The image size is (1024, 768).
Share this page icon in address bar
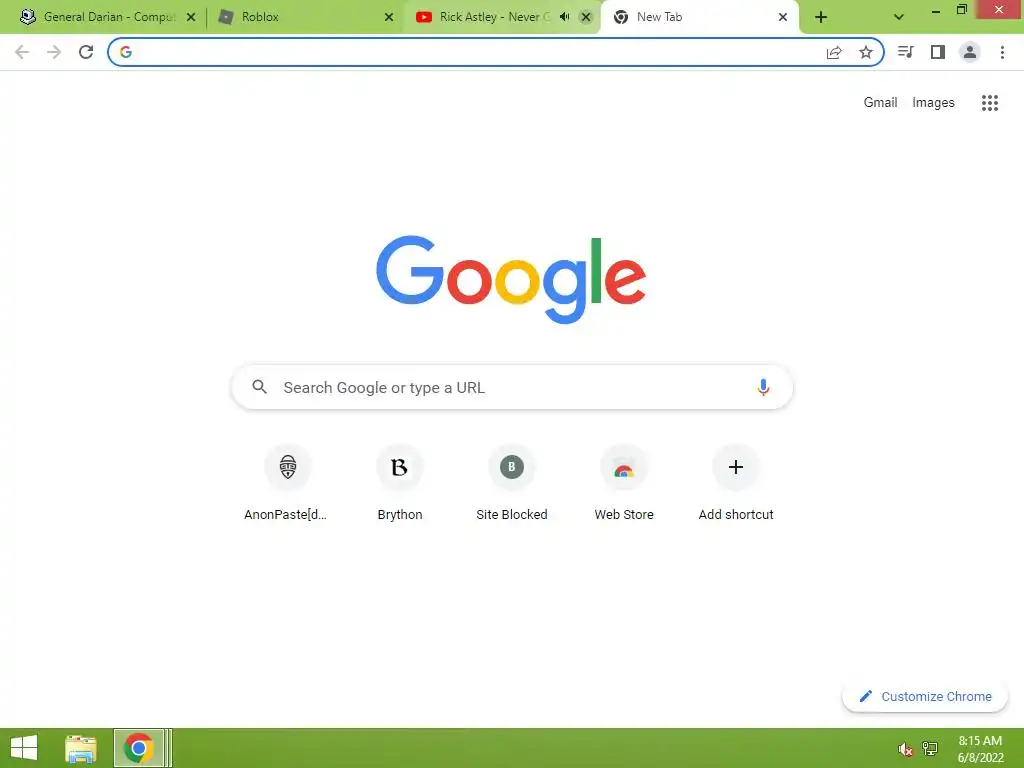point(834,52)
